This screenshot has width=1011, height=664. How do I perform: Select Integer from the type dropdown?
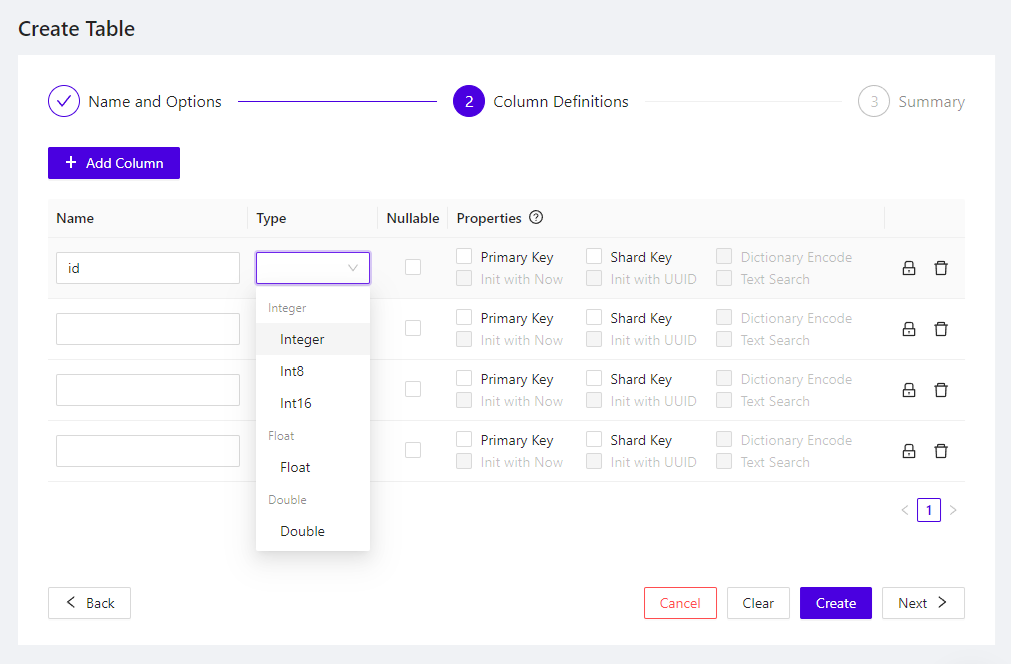[302, 339]
